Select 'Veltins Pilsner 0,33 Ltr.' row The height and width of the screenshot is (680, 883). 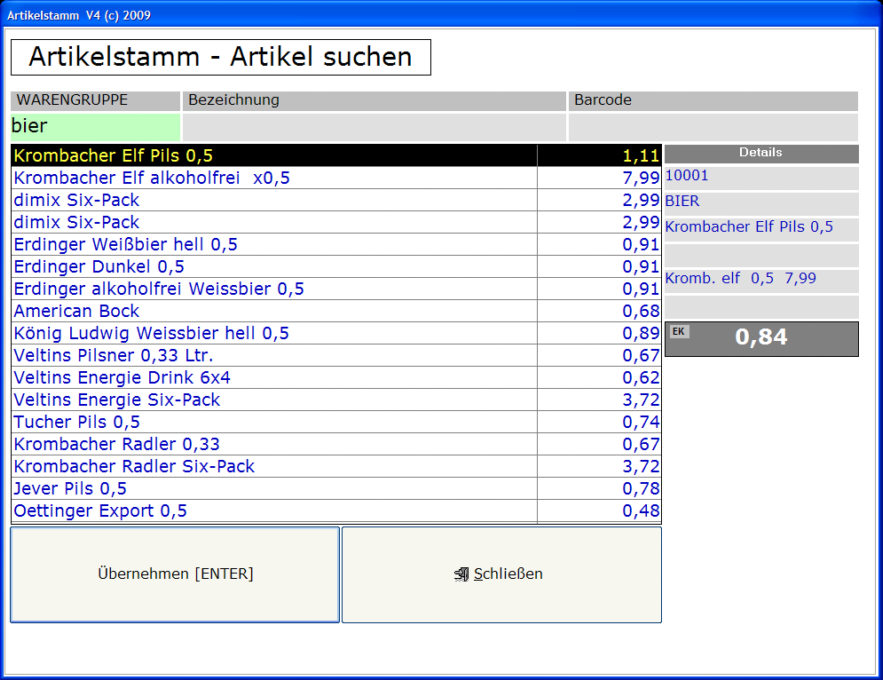[x=336, y=355]
